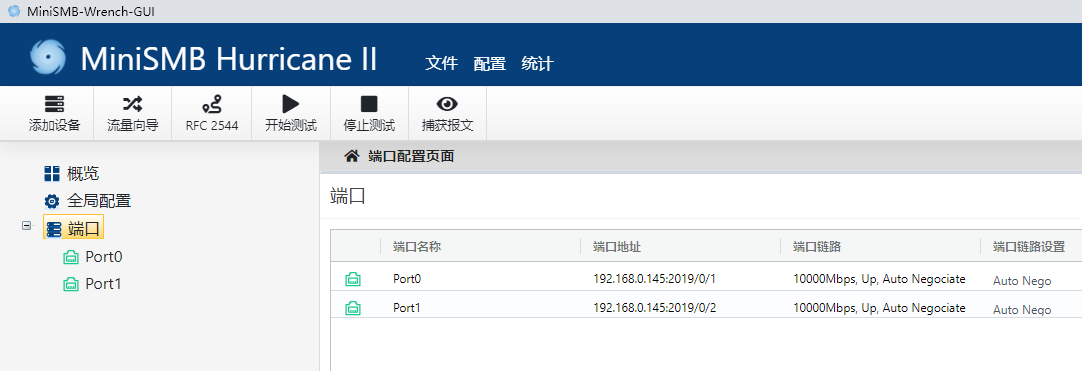This screenshot has width=1082, height=371.
Task: Click the 端口 section heading
Action: pos(348,196)
